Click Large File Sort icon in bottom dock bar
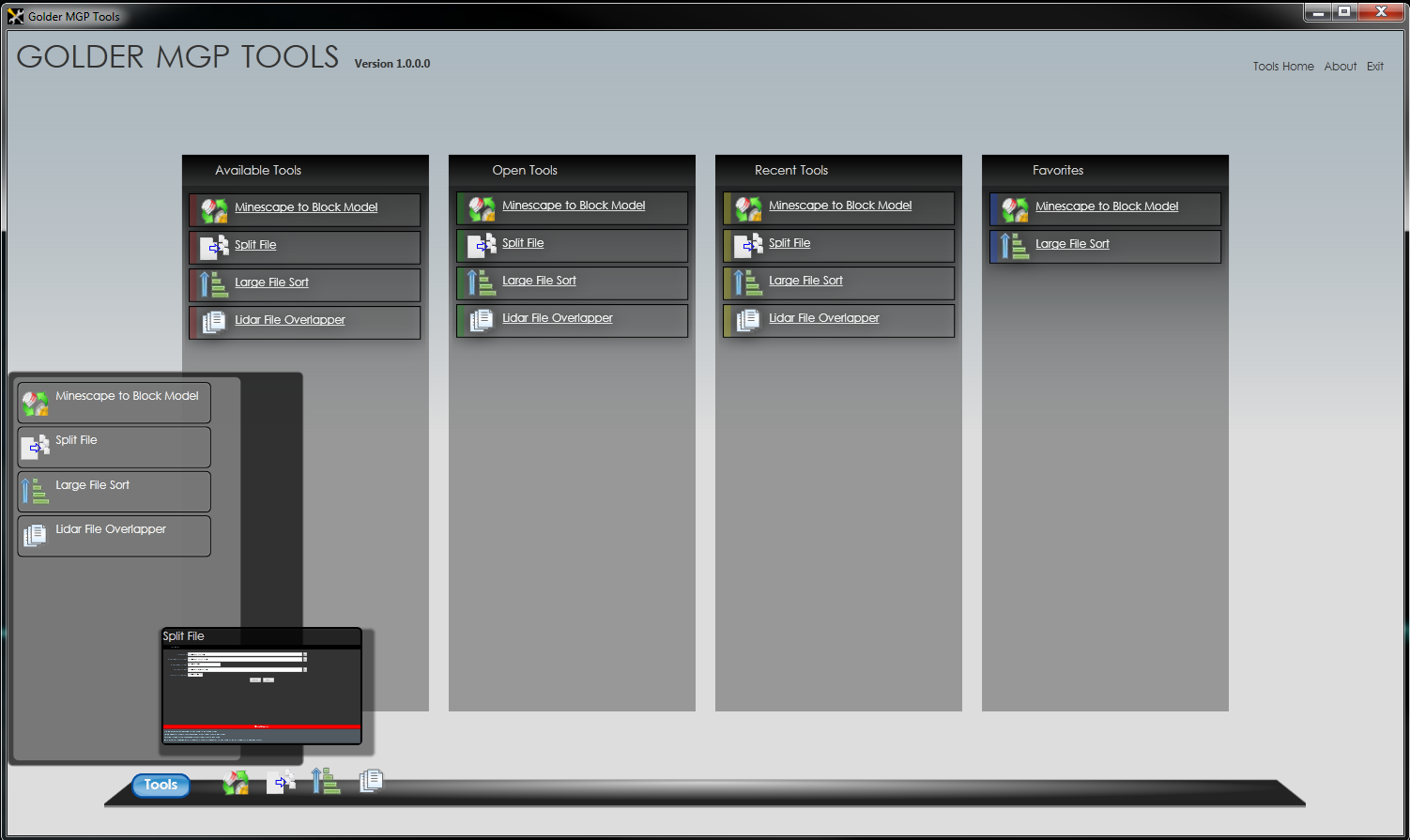1410x840 pixels. pyautogui.click(x=326, y=781)
